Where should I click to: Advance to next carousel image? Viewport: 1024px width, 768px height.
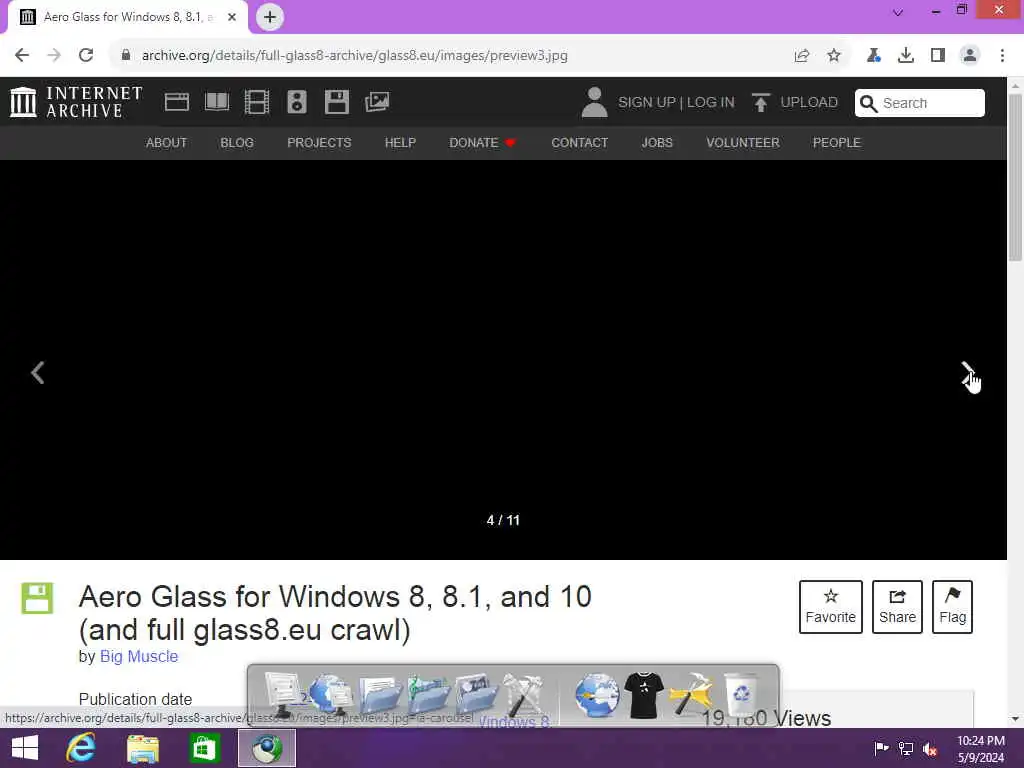[x=968, y=373]
